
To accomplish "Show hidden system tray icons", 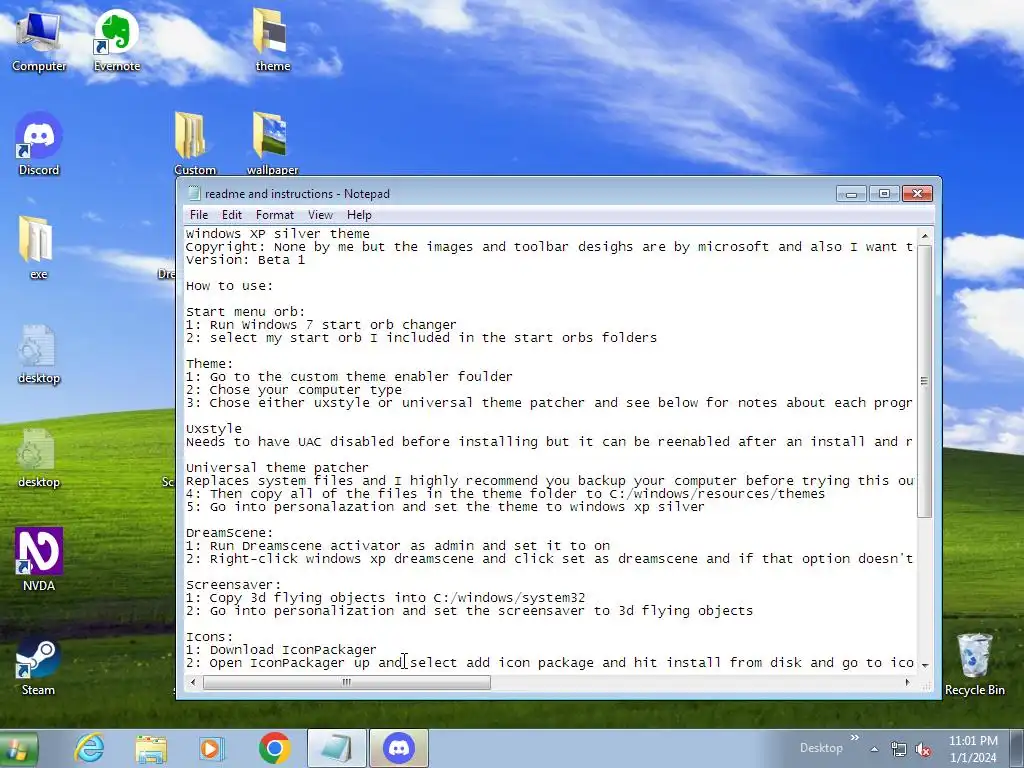I will [874, 749].
